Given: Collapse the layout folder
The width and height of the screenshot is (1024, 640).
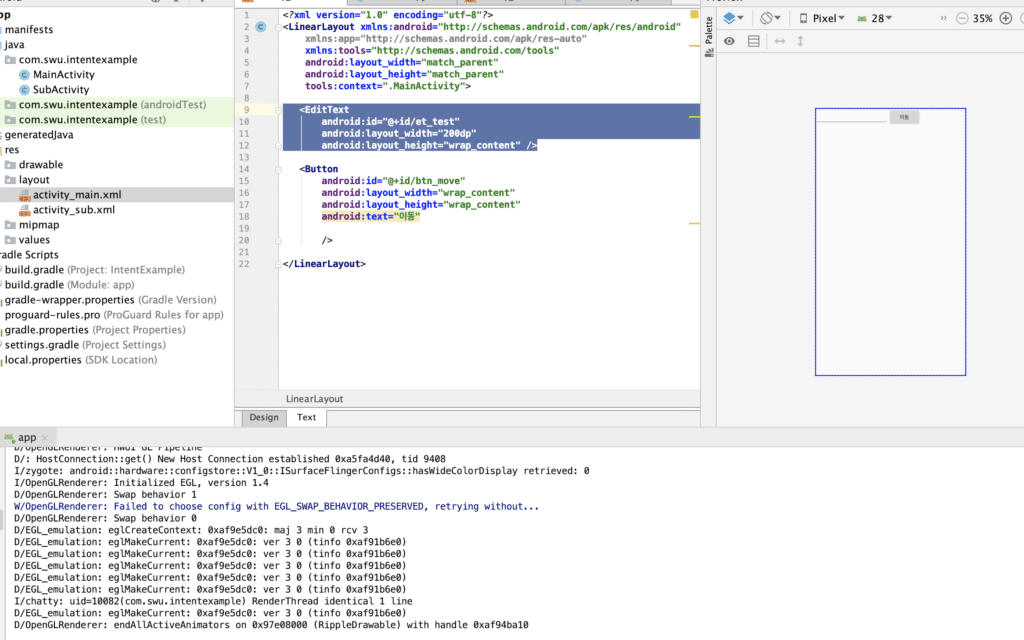Looking at the screenshot, I should point(34,180).
